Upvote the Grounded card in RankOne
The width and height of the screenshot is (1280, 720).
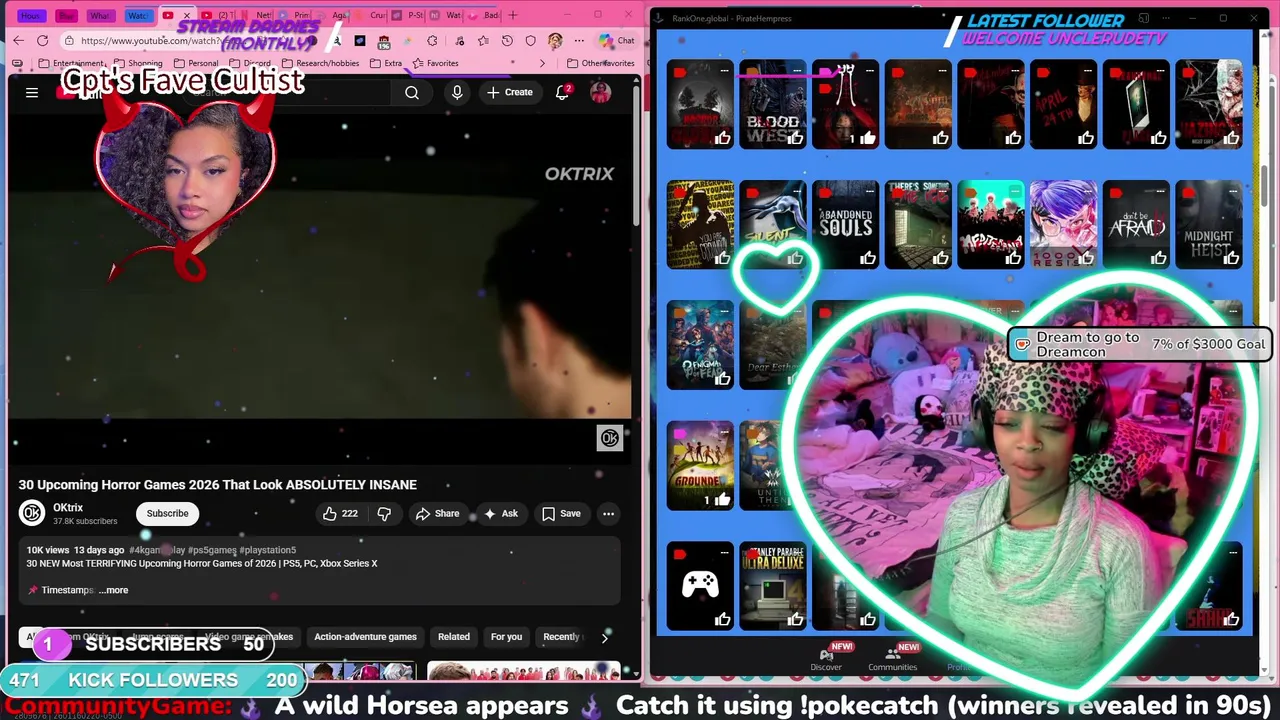[722, 499]
